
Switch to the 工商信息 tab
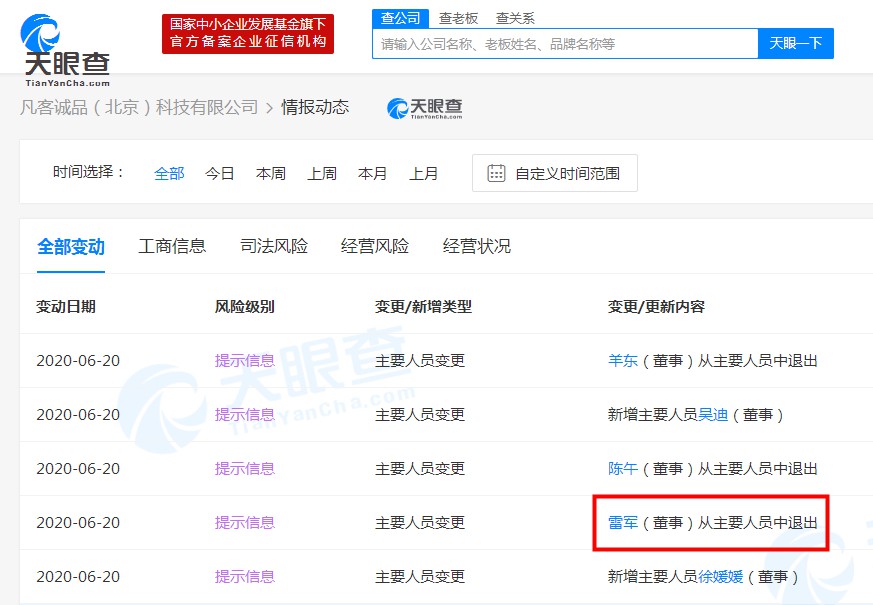172,246
